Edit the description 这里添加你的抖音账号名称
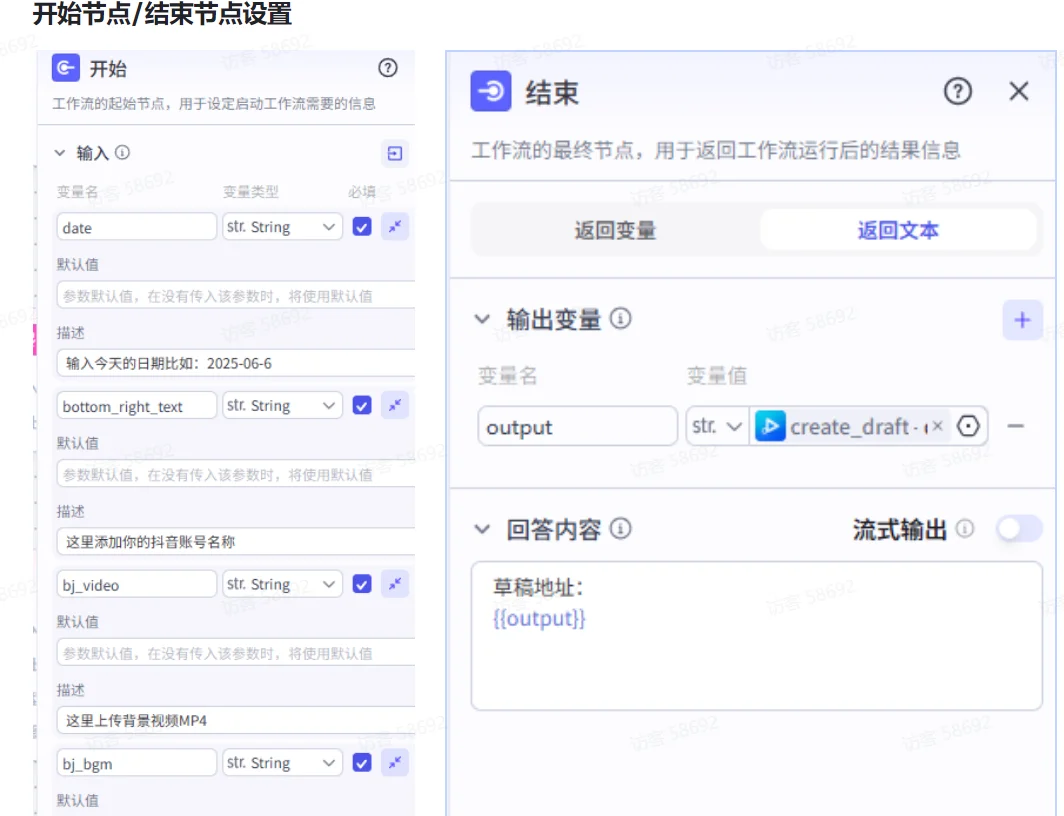 (x=236, y=541)
